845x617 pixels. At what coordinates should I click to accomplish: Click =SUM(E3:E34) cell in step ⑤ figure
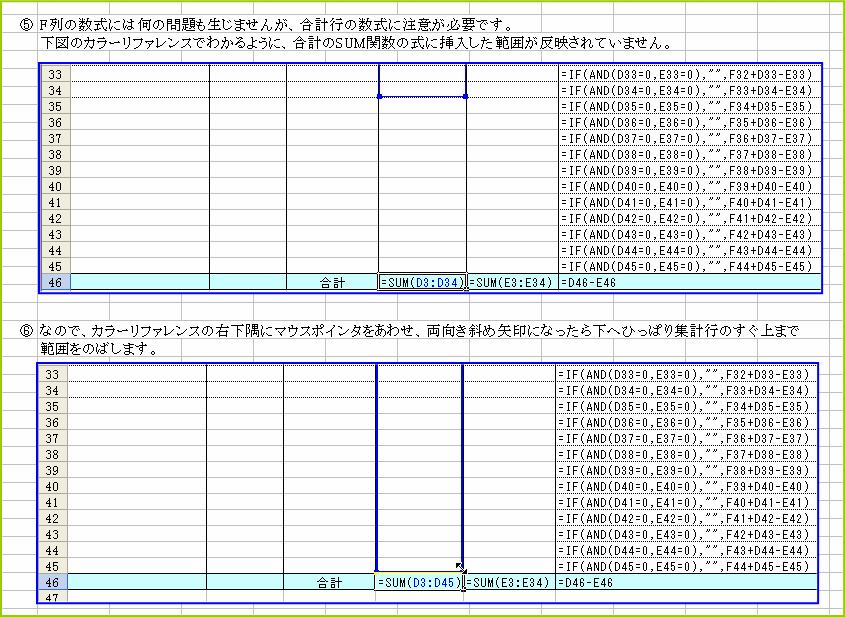tap(512, 282)
